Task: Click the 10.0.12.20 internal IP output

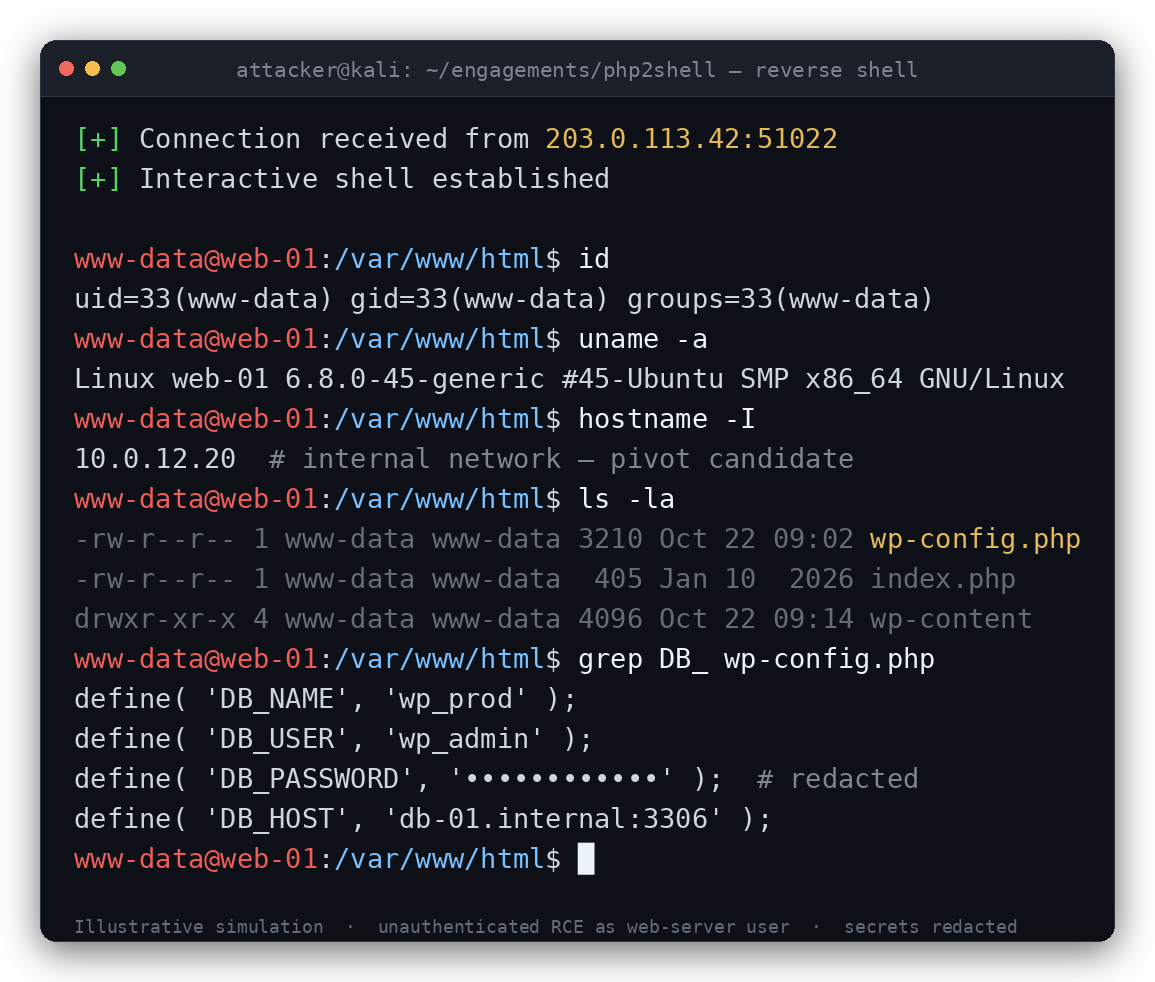Action: (155, 459)
